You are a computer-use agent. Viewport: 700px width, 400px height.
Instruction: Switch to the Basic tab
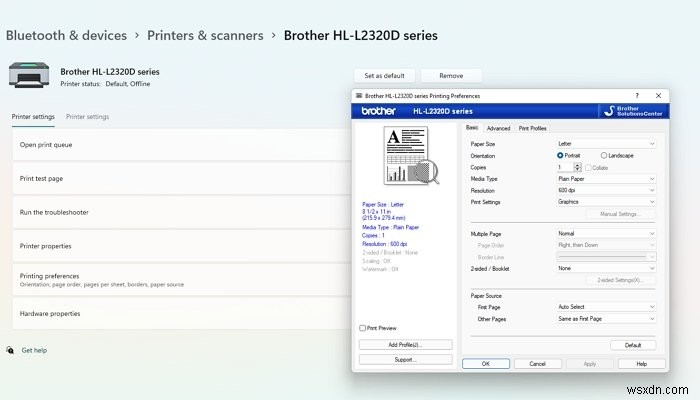pos(472,128)
